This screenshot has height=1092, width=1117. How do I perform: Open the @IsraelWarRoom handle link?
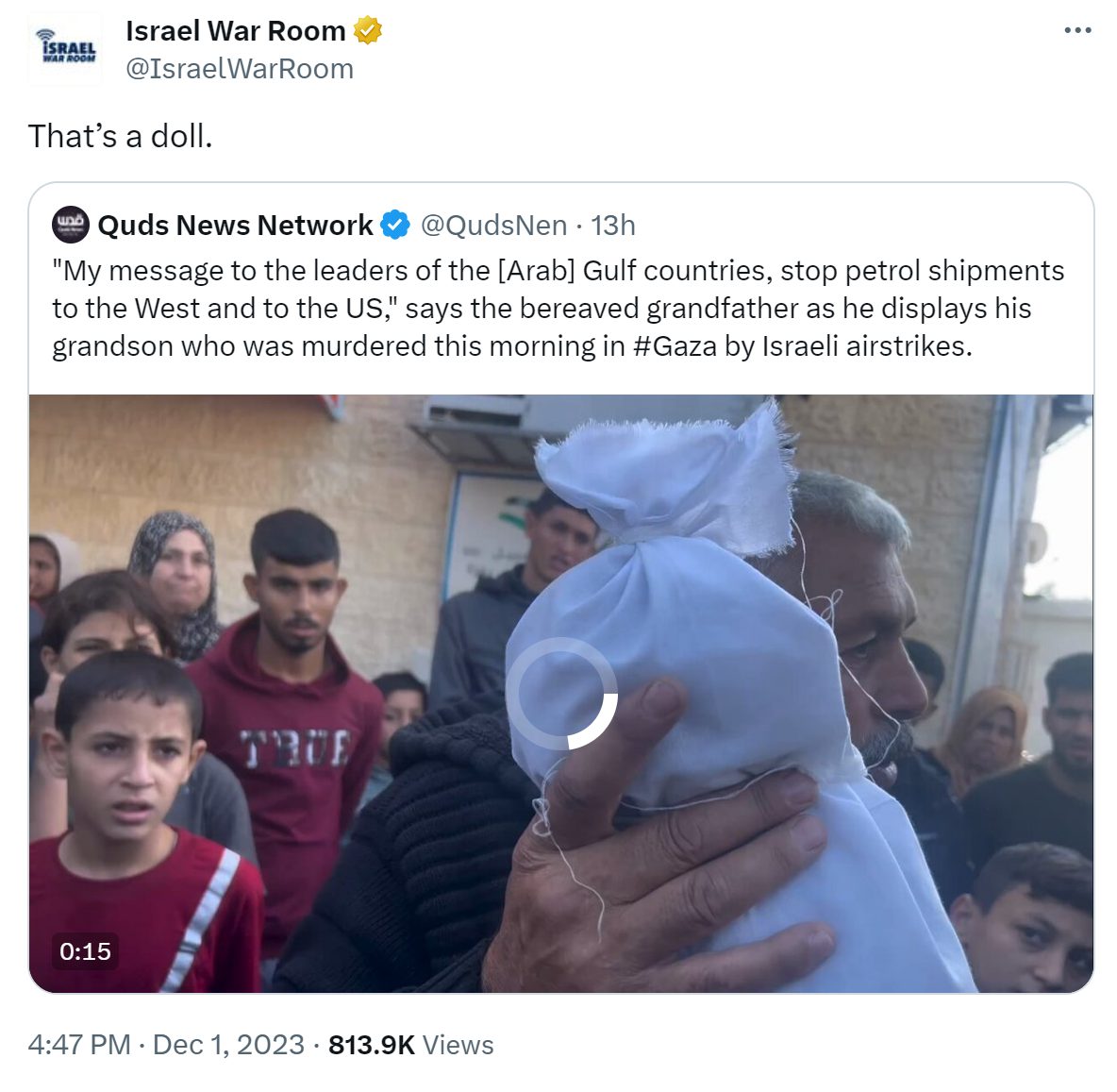tap(240, 69)
